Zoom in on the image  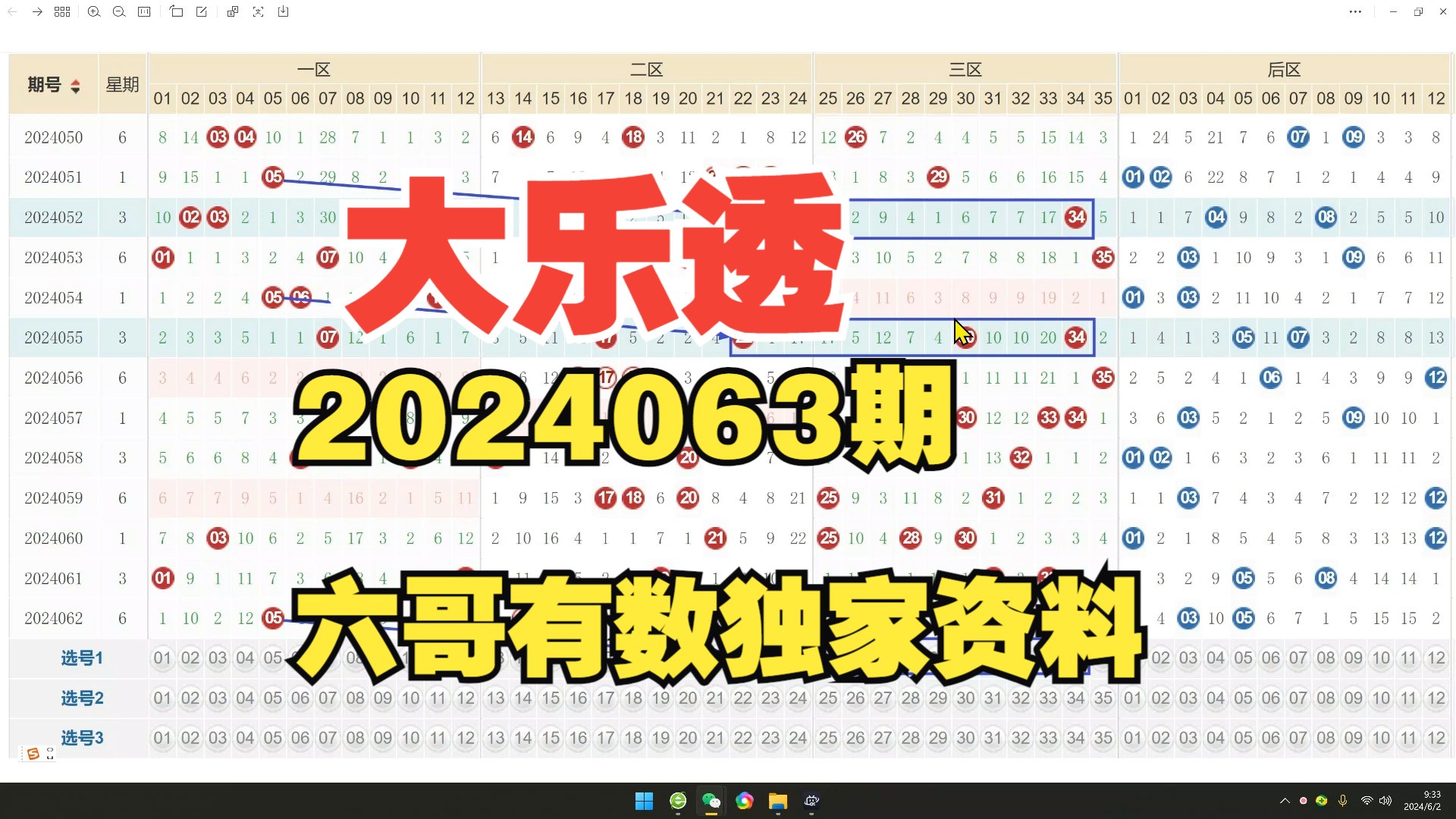[94, 12]
